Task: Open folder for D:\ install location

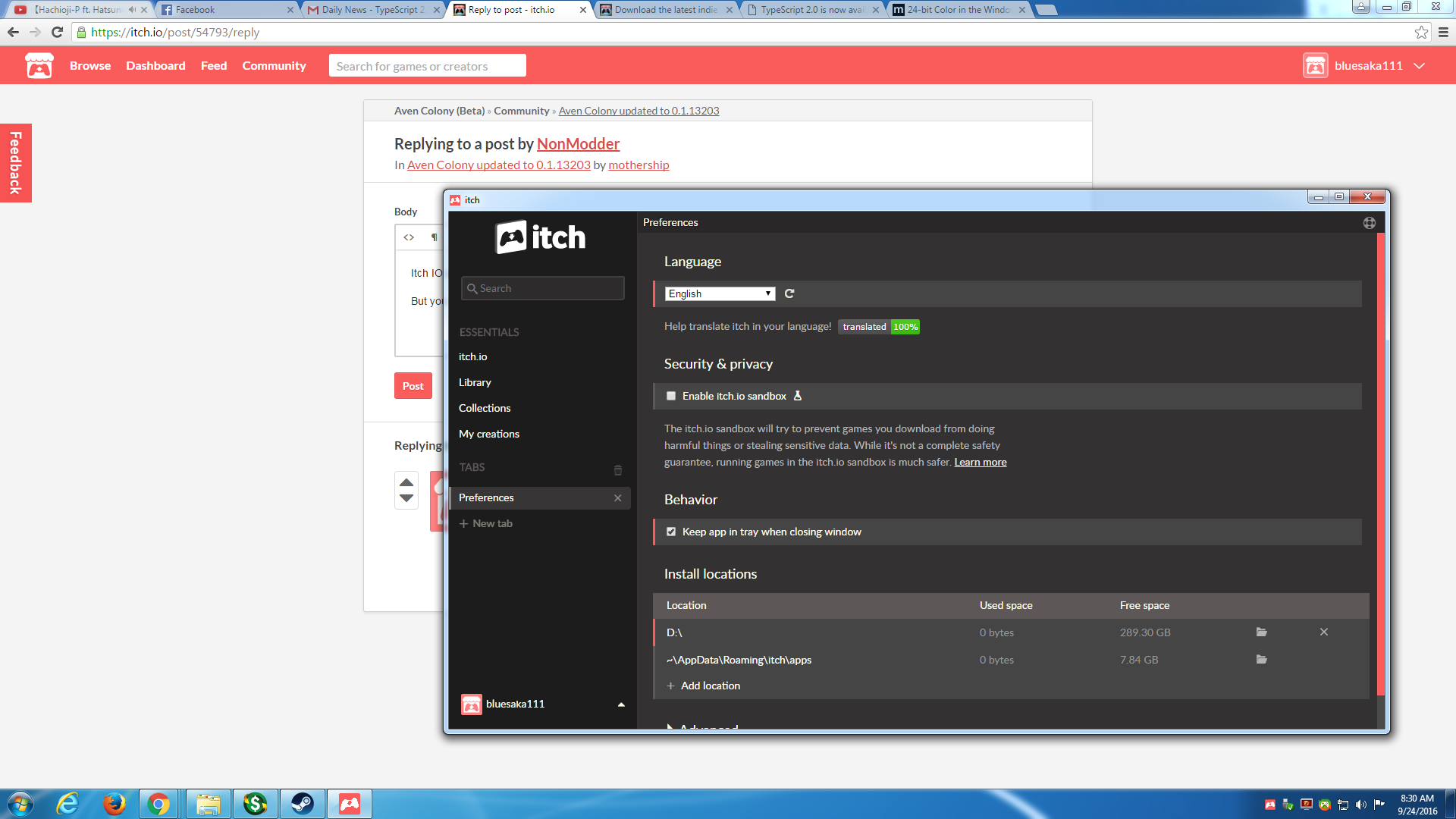Action: pyautogui.click(x=1262, y=632)
